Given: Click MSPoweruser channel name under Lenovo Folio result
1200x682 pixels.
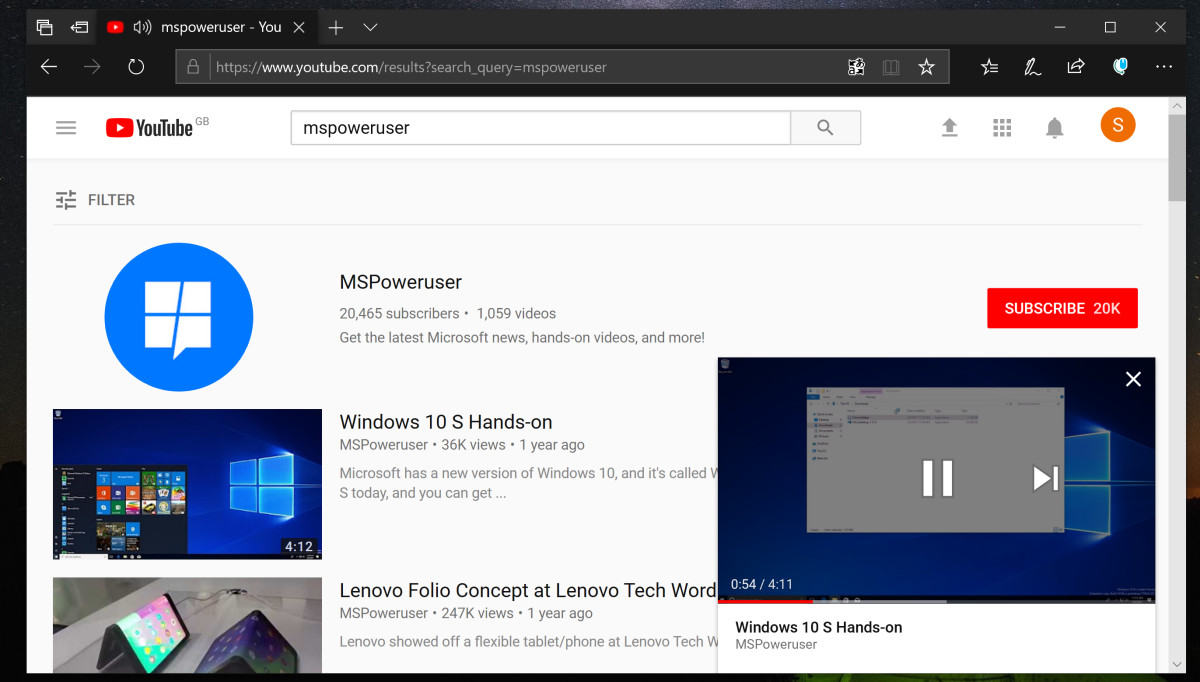Looking at the screenshot, I should 384,613.
